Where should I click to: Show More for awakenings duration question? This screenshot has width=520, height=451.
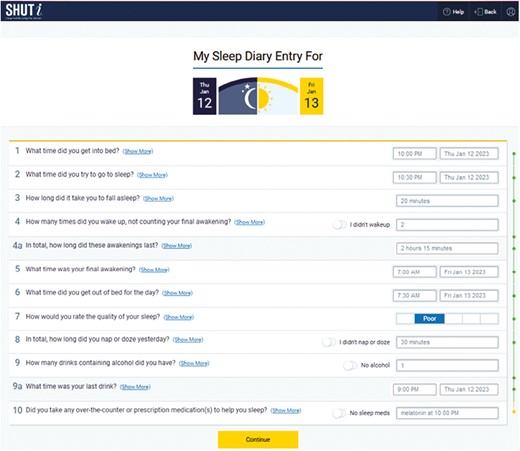[x=177, y=246]
